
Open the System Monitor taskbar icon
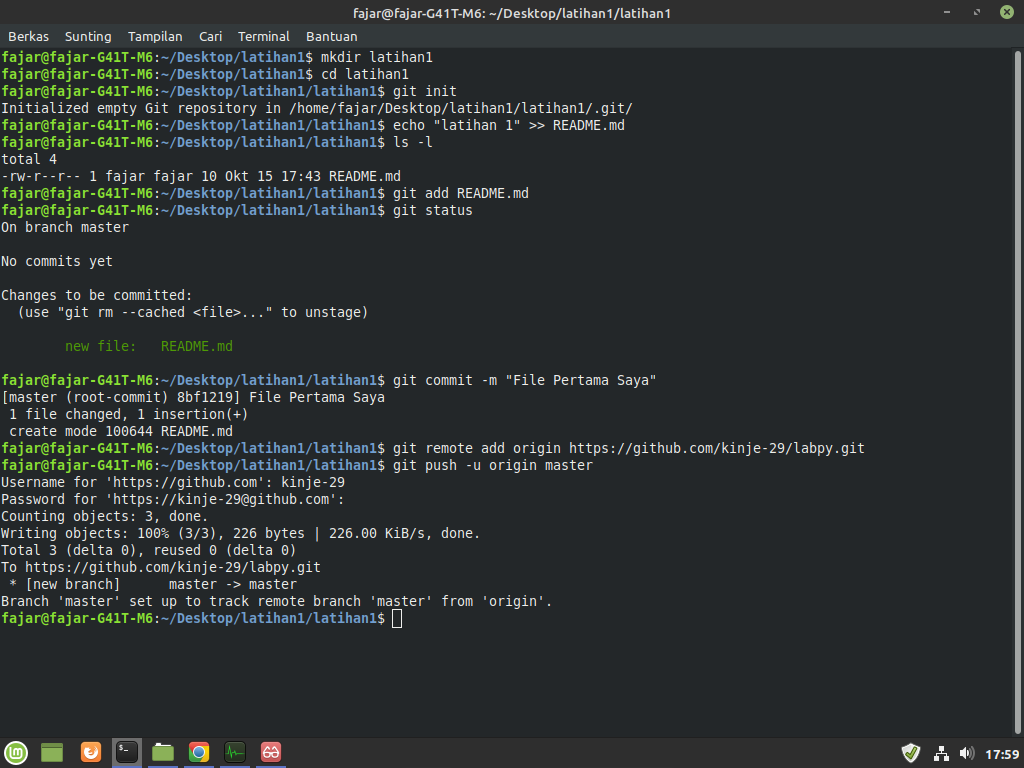pyautogui.click(x=234, y=752)
